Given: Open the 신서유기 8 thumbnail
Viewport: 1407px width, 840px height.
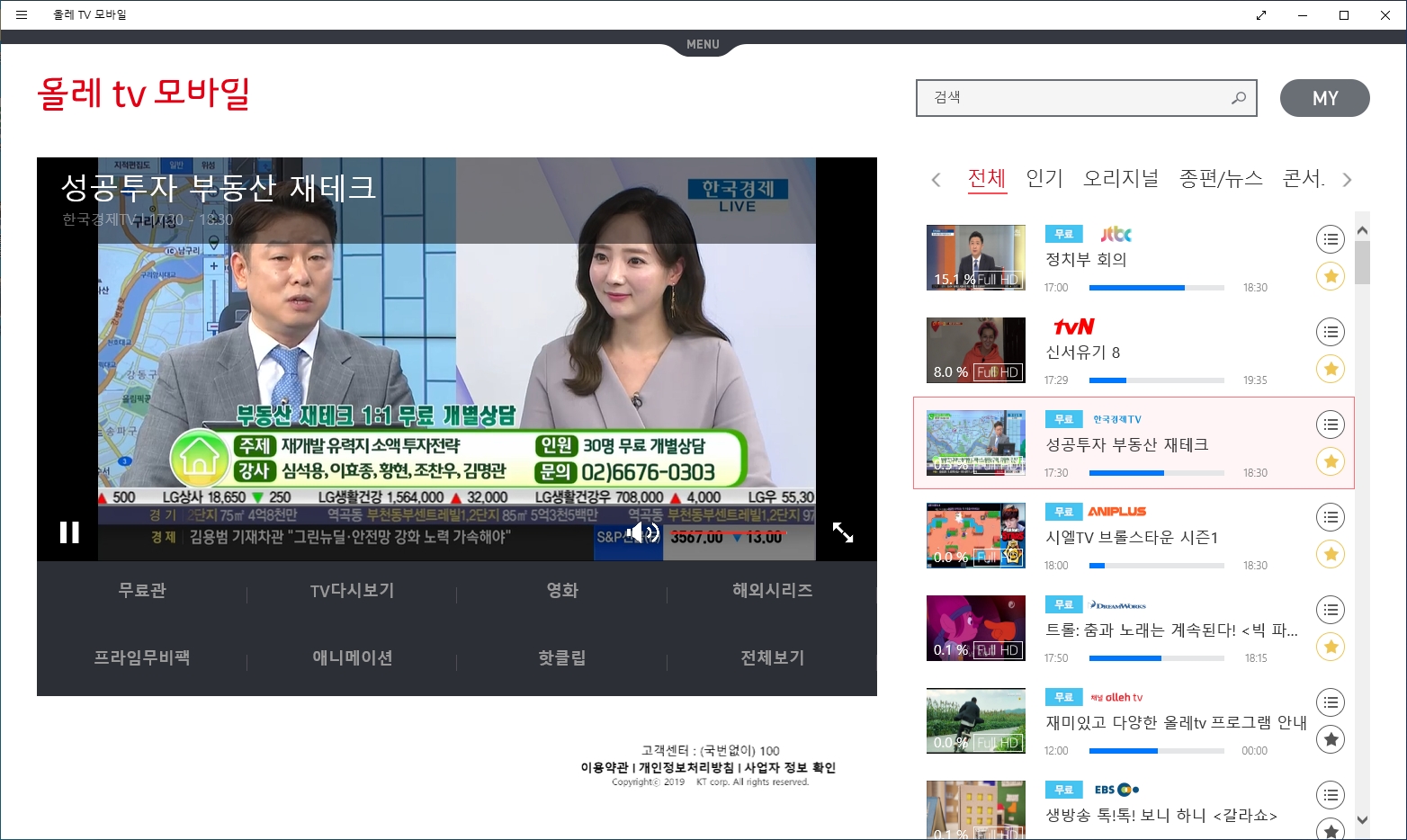Looking at the screenshot, I should (976, 350).
